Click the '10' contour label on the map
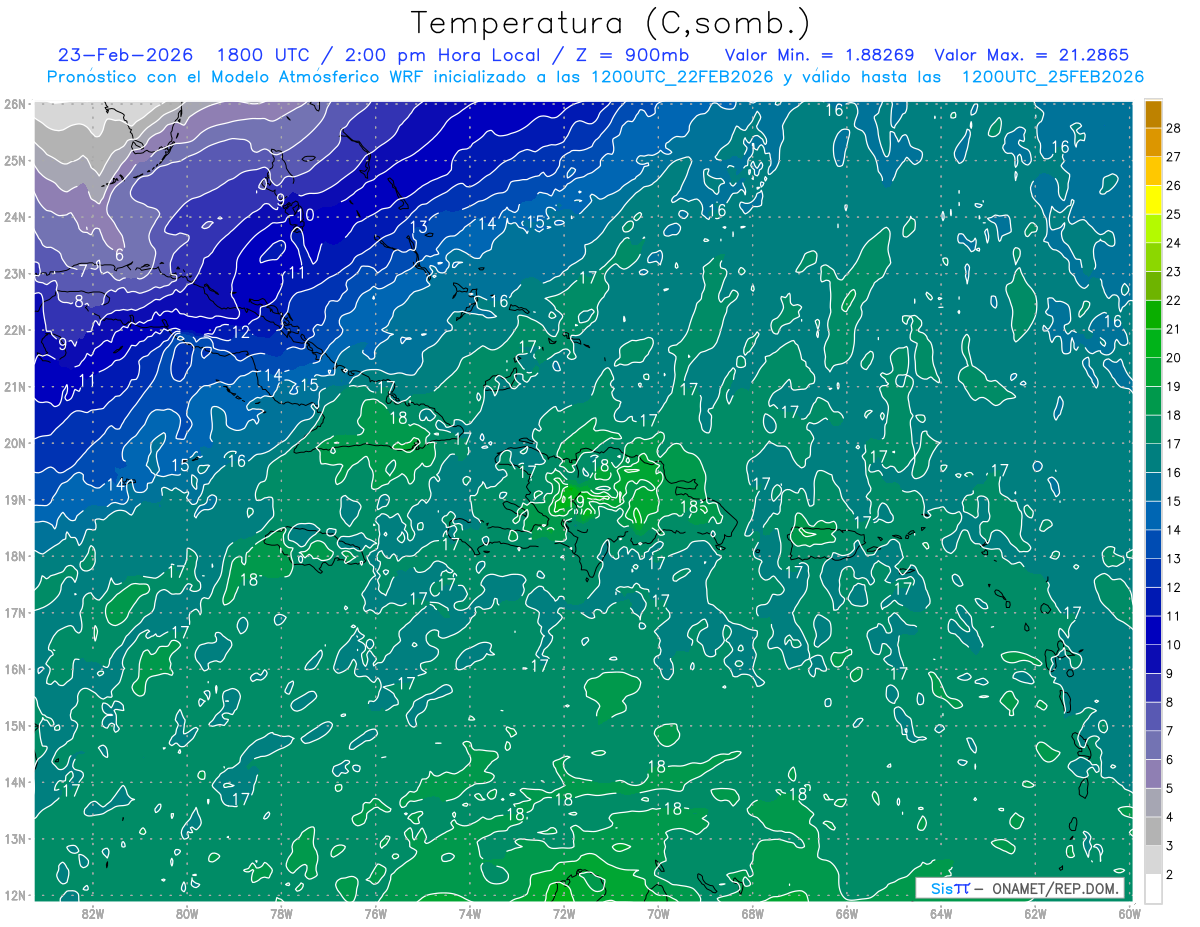The width and height of the screenshot is (1200, 927). 305,215
